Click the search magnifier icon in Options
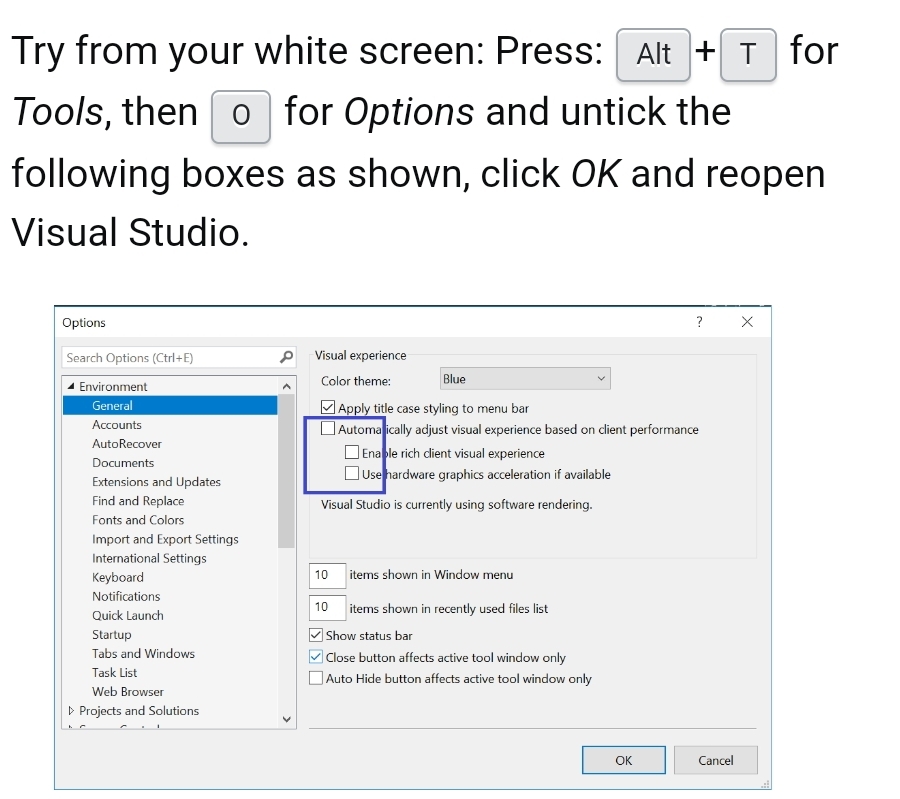Screen dimensions: 900x799 tap(286, 357)
